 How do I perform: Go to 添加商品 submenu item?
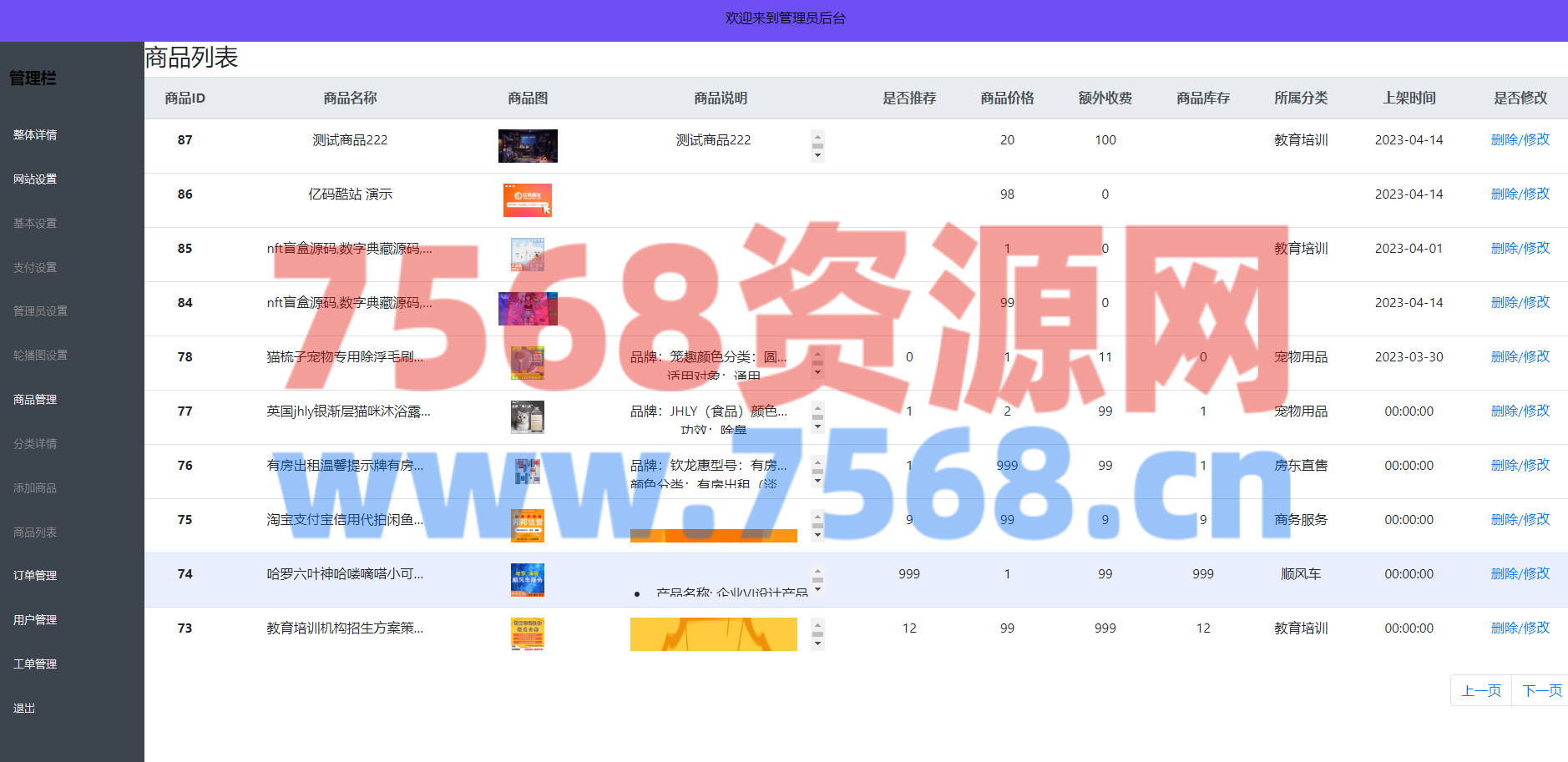[x=35, y=488]
